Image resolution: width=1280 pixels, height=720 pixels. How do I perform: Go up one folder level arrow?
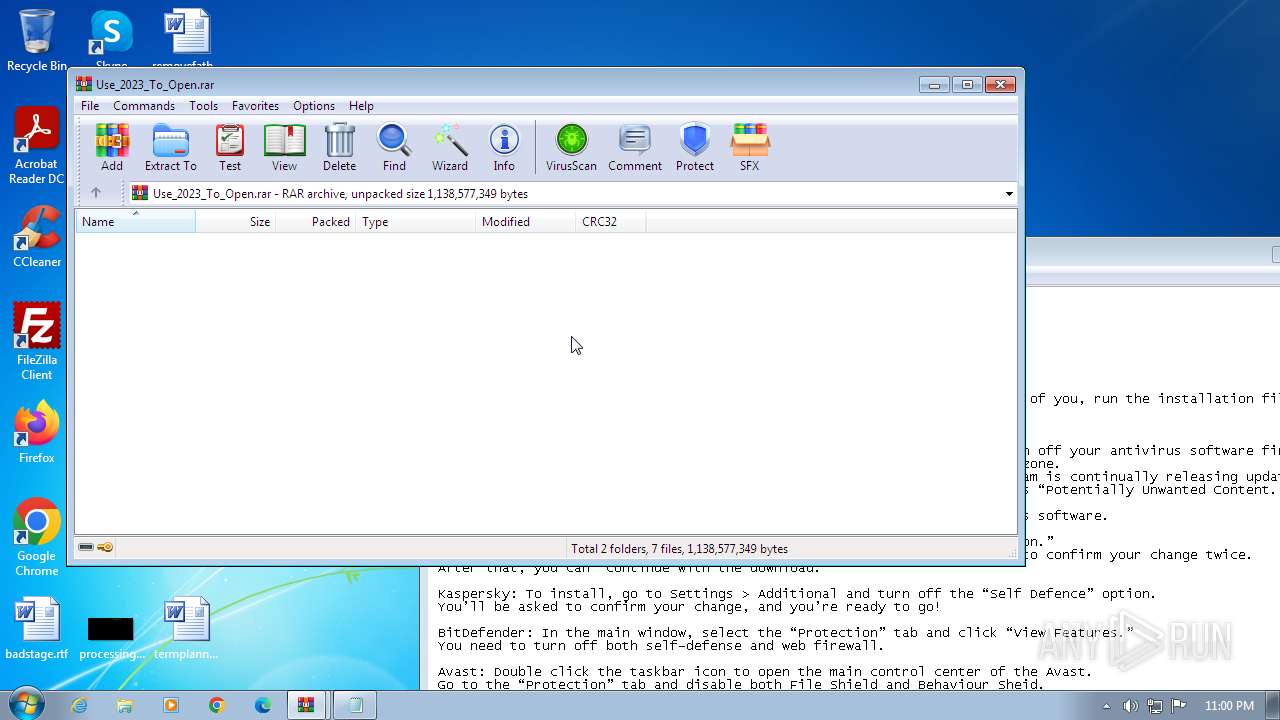point(96,193)
